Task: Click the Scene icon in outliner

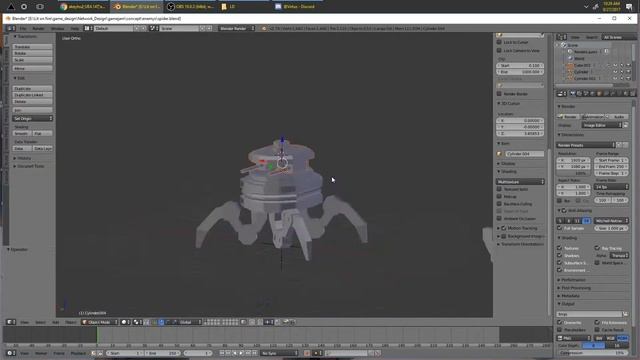Action: [x=564, y=45]
